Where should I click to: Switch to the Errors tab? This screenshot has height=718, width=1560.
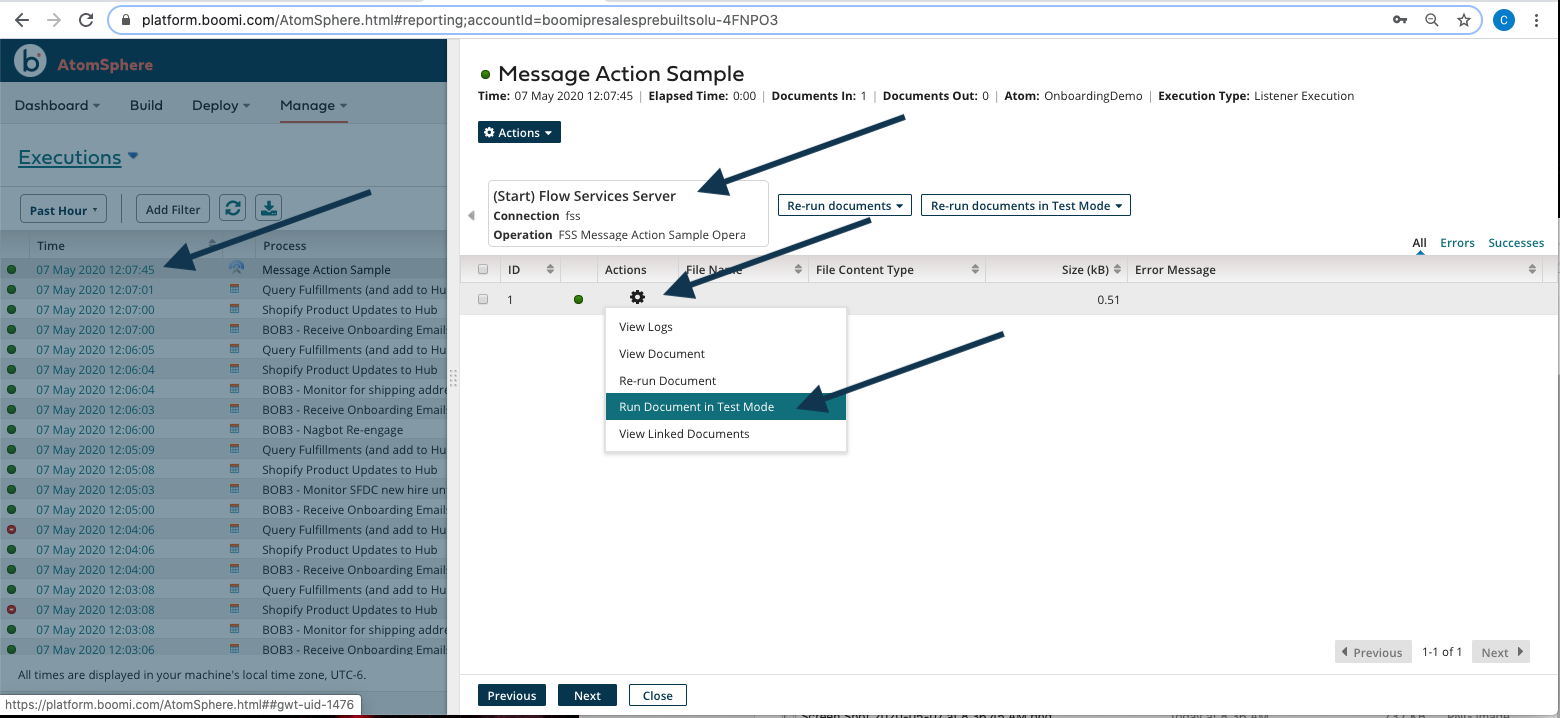pyautogui.click(x=1457, y=242)
